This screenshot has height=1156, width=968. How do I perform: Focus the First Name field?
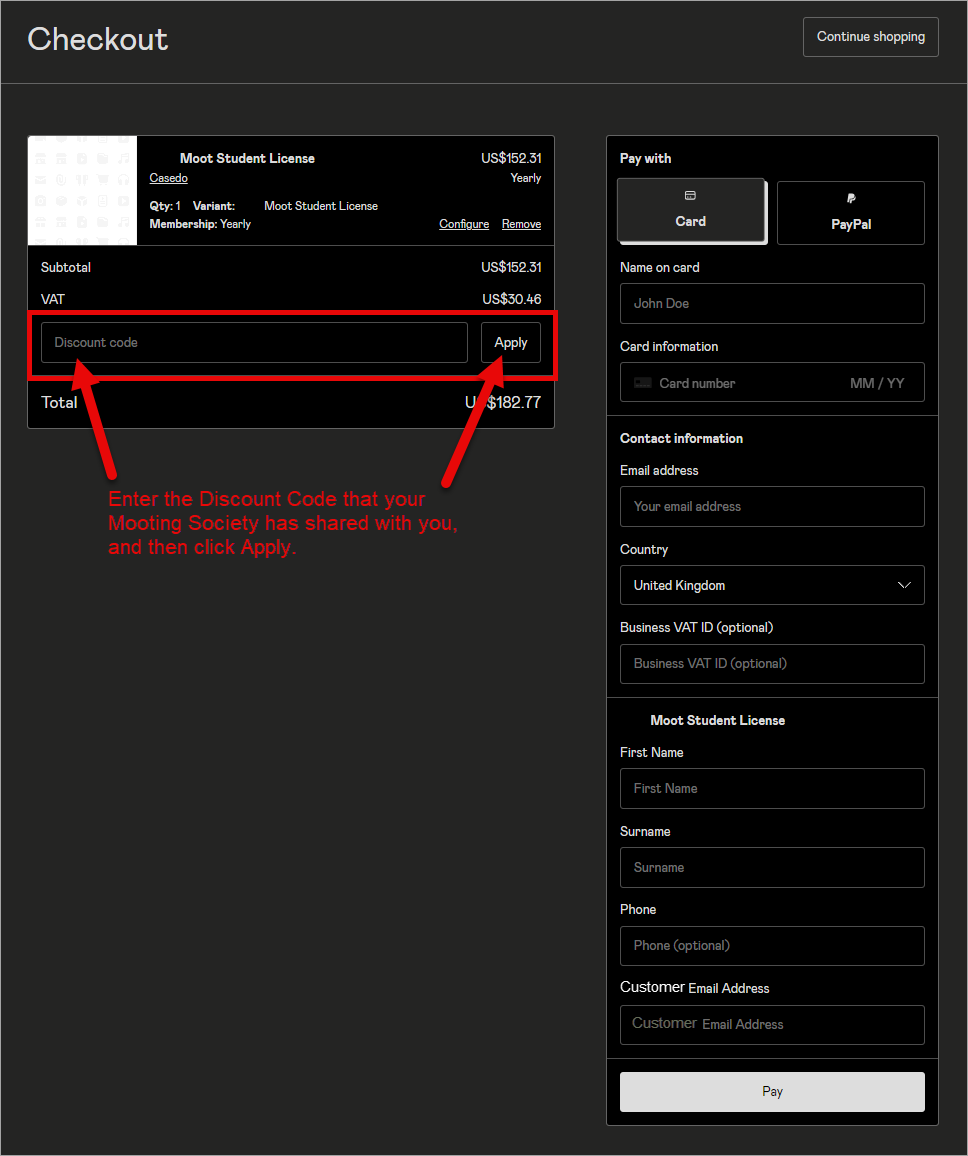tap(772, 789)
